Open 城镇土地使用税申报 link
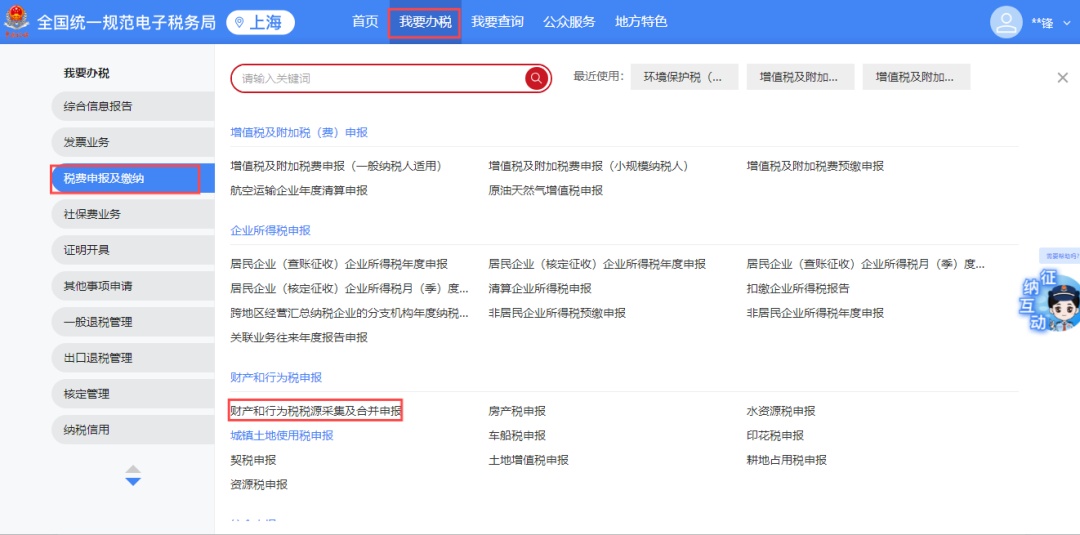The image size is (1080, 535). click(x=281, y=436)
